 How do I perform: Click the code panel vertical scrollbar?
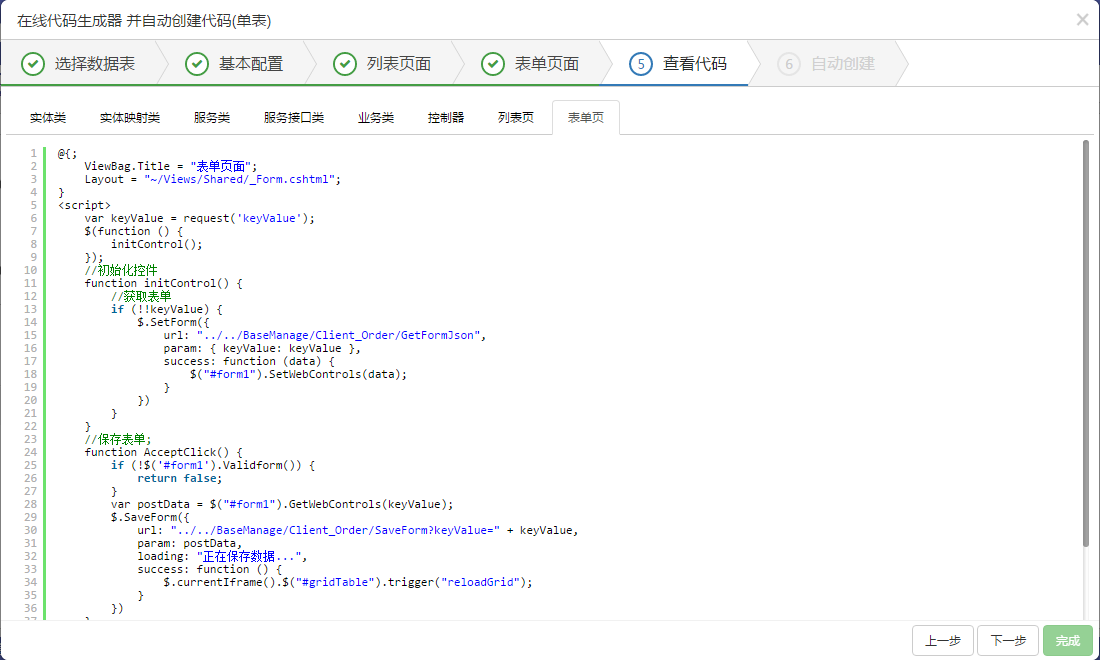[x=1086, y=344]
